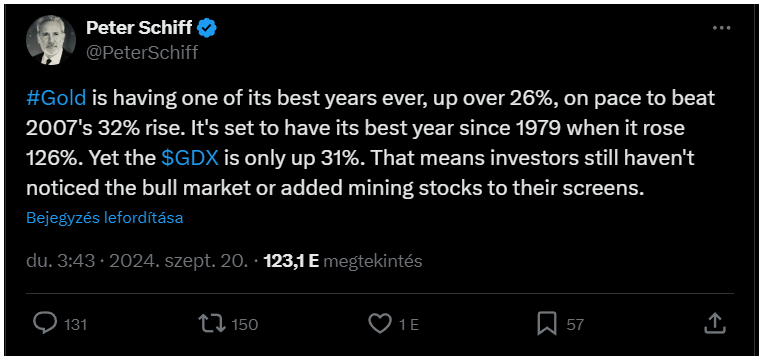The height and width of the screenshot is (360, 763).
Task: Click the blue verified badge
Action: 207,29
